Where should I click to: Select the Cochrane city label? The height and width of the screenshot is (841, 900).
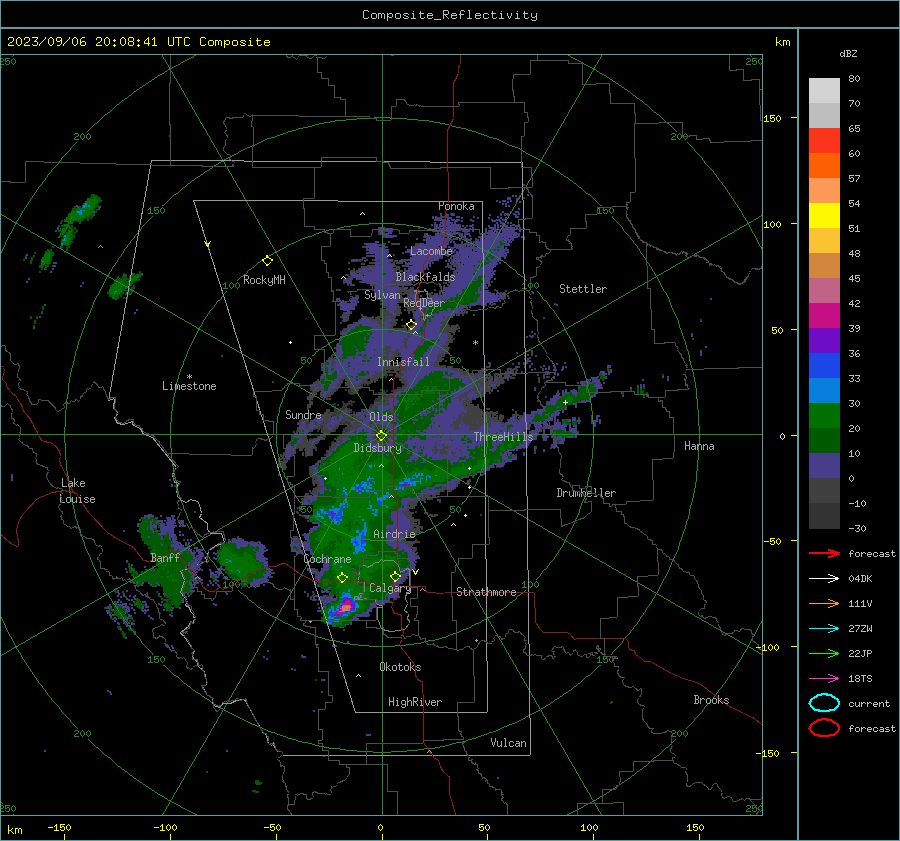click(x=327, y=559)
